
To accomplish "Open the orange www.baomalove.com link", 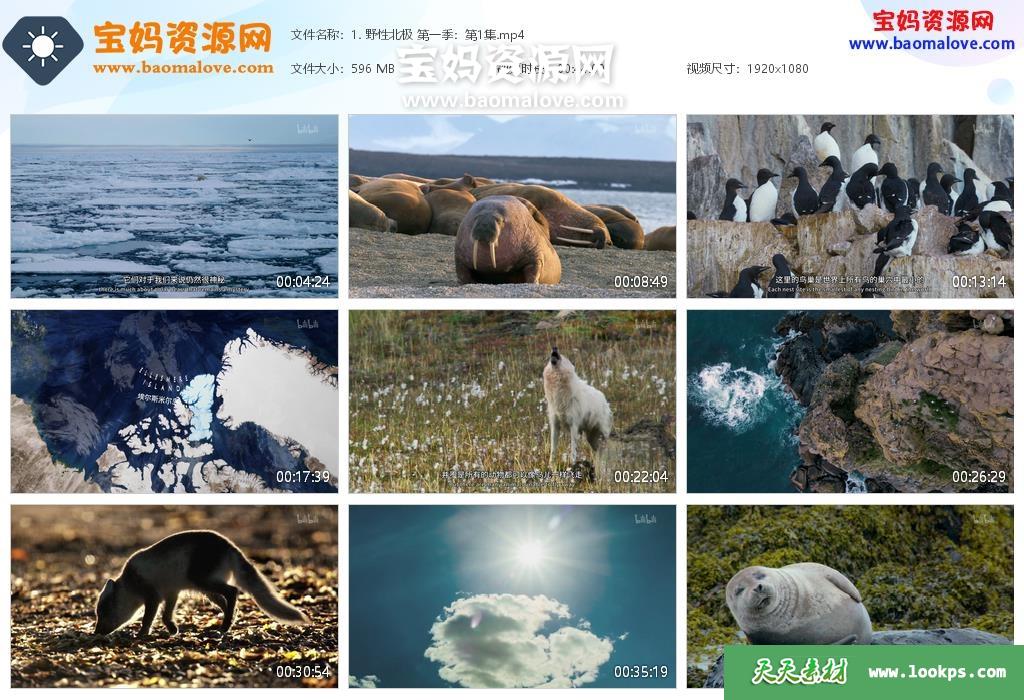I will [184, 67].
